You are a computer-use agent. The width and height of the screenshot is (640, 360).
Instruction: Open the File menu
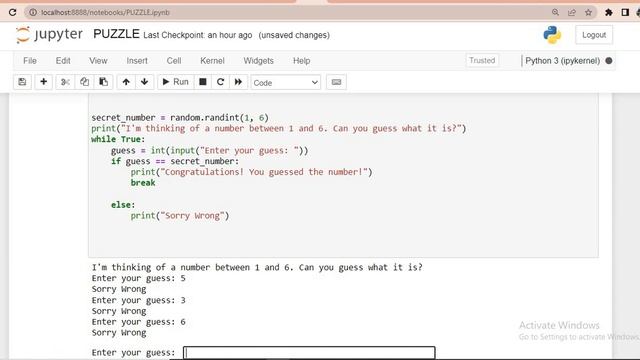(30, 61)
